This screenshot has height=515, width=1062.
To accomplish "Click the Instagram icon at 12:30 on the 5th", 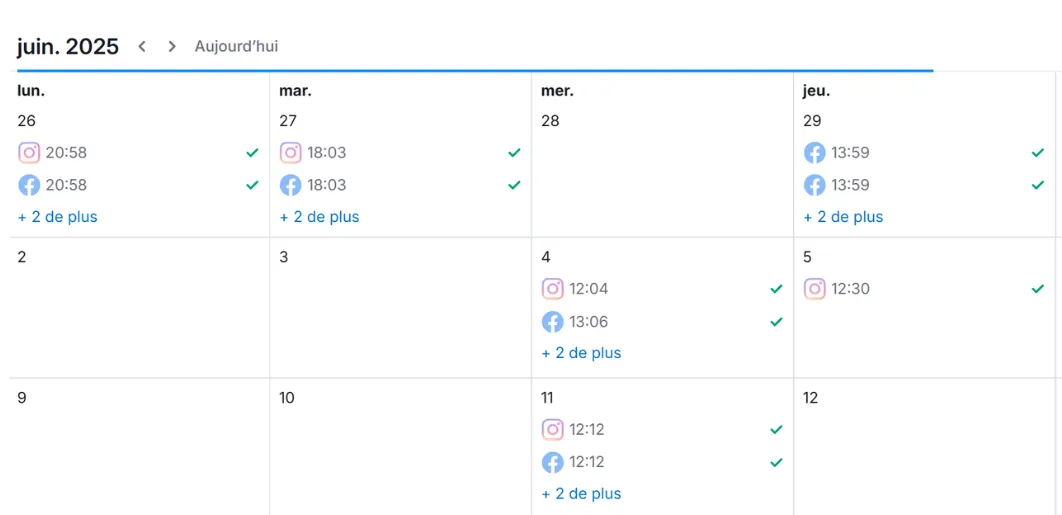I will (815, 289).
